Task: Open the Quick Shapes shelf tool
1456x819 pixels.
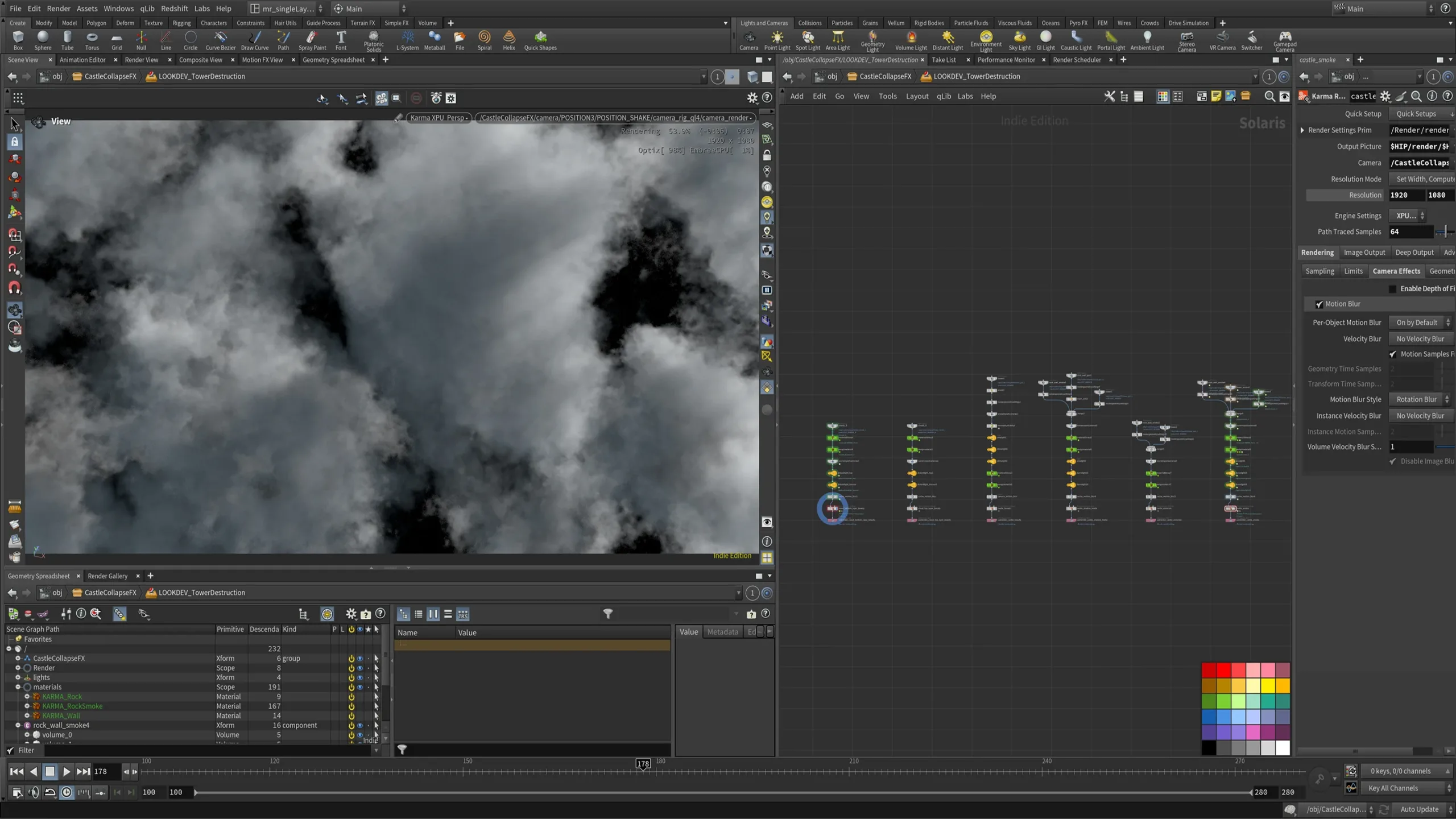Action: coord(540,40)
